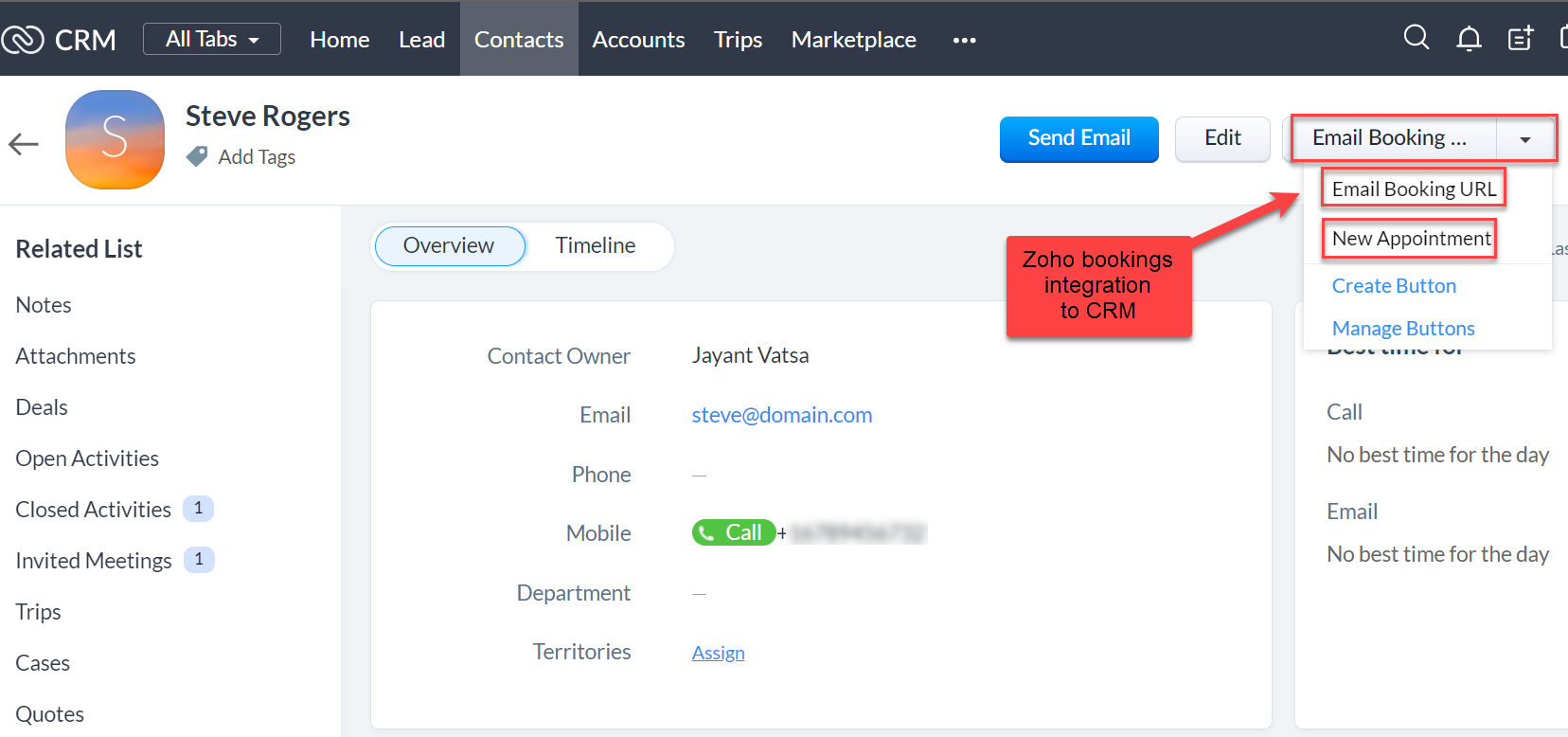Toggle the Email Booking dropdown arrow
The width and height of the screenshot is (1568, 737).
(1524, 139)
